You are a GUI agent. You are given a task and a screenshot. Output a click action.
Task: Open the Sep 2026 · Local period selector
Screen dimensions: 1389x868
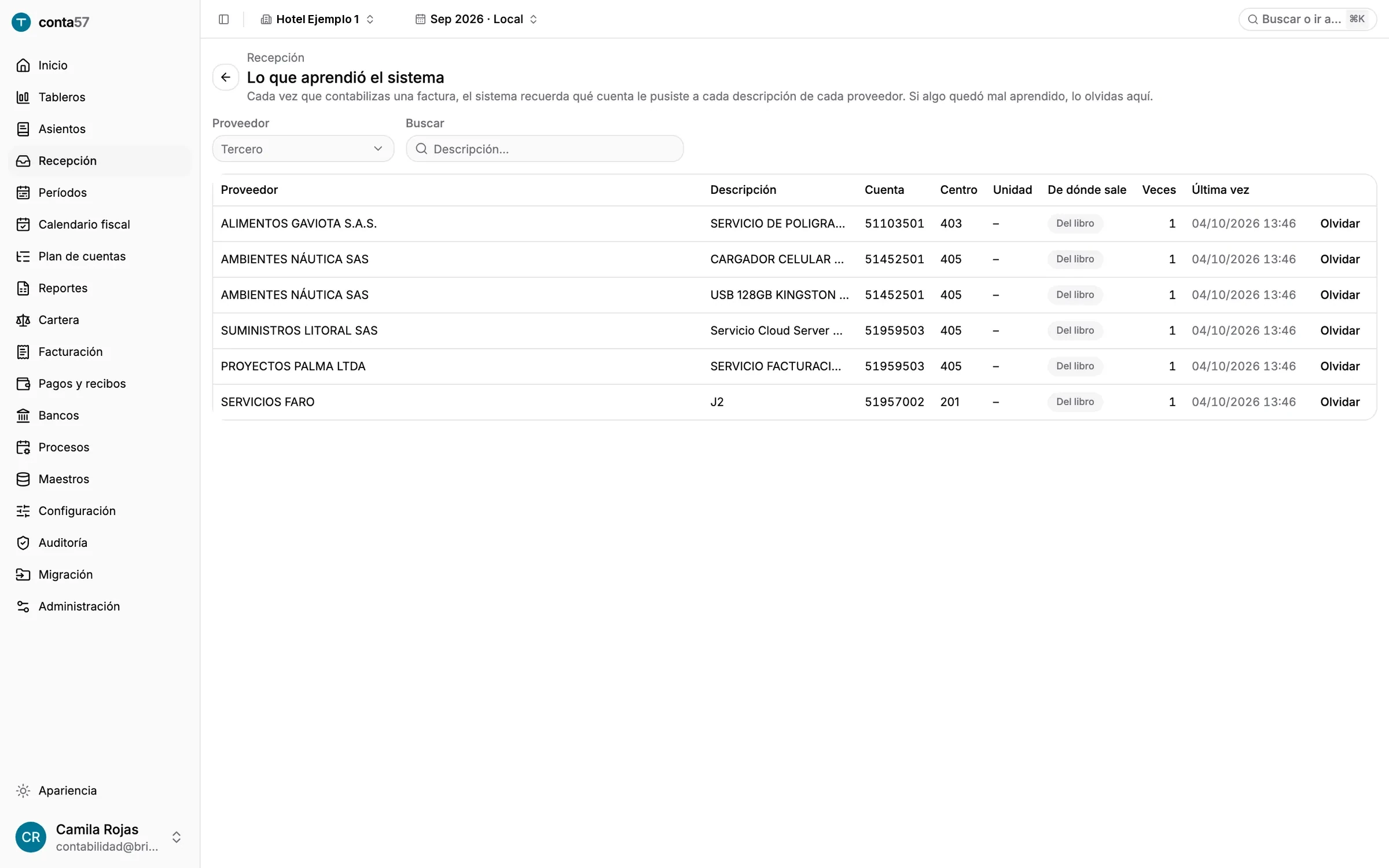pos(476,19)
